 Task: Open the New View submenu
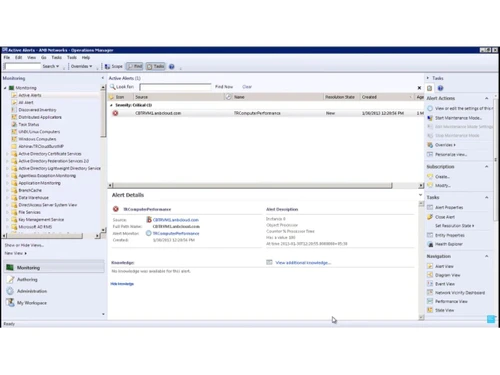[x=16, y=253]
